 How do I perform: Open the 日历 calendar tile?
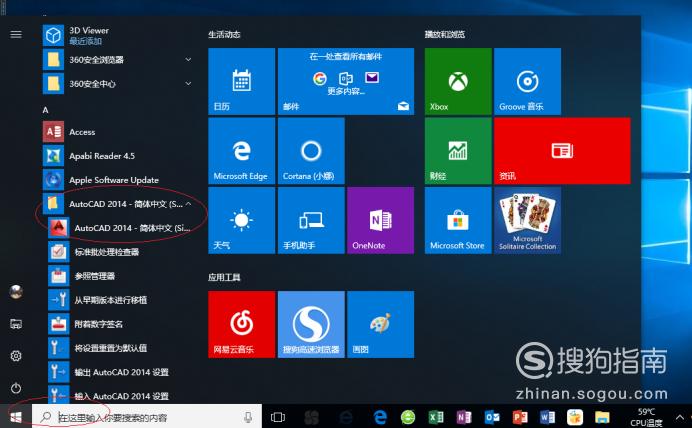(241, 81)
